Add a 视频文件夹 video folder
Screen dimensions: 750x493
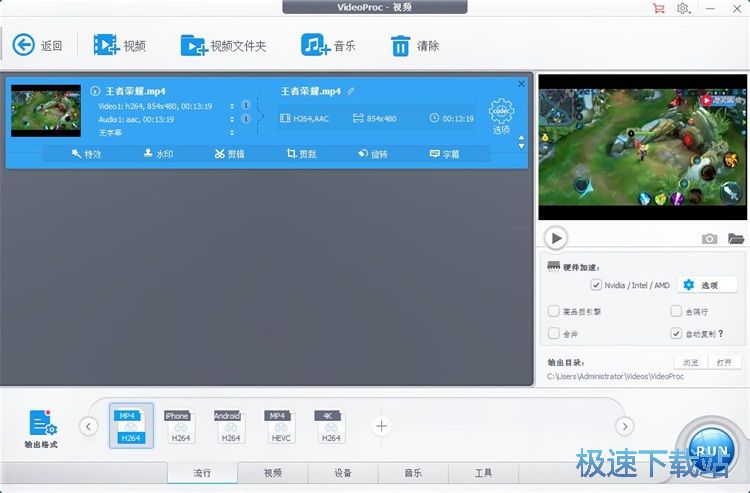193,45
